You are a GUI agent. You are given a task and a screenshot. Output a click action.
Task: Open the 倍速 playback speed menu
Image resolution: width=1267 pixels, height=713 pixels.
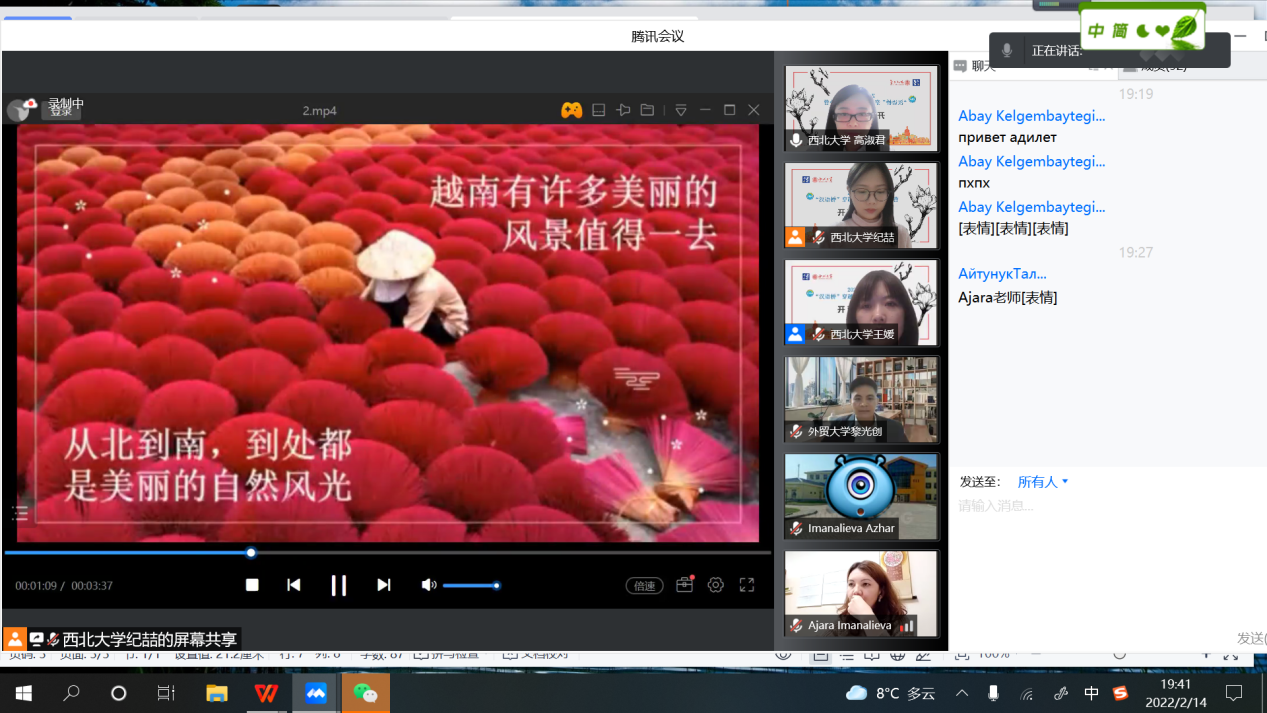[x=645, y=586]
